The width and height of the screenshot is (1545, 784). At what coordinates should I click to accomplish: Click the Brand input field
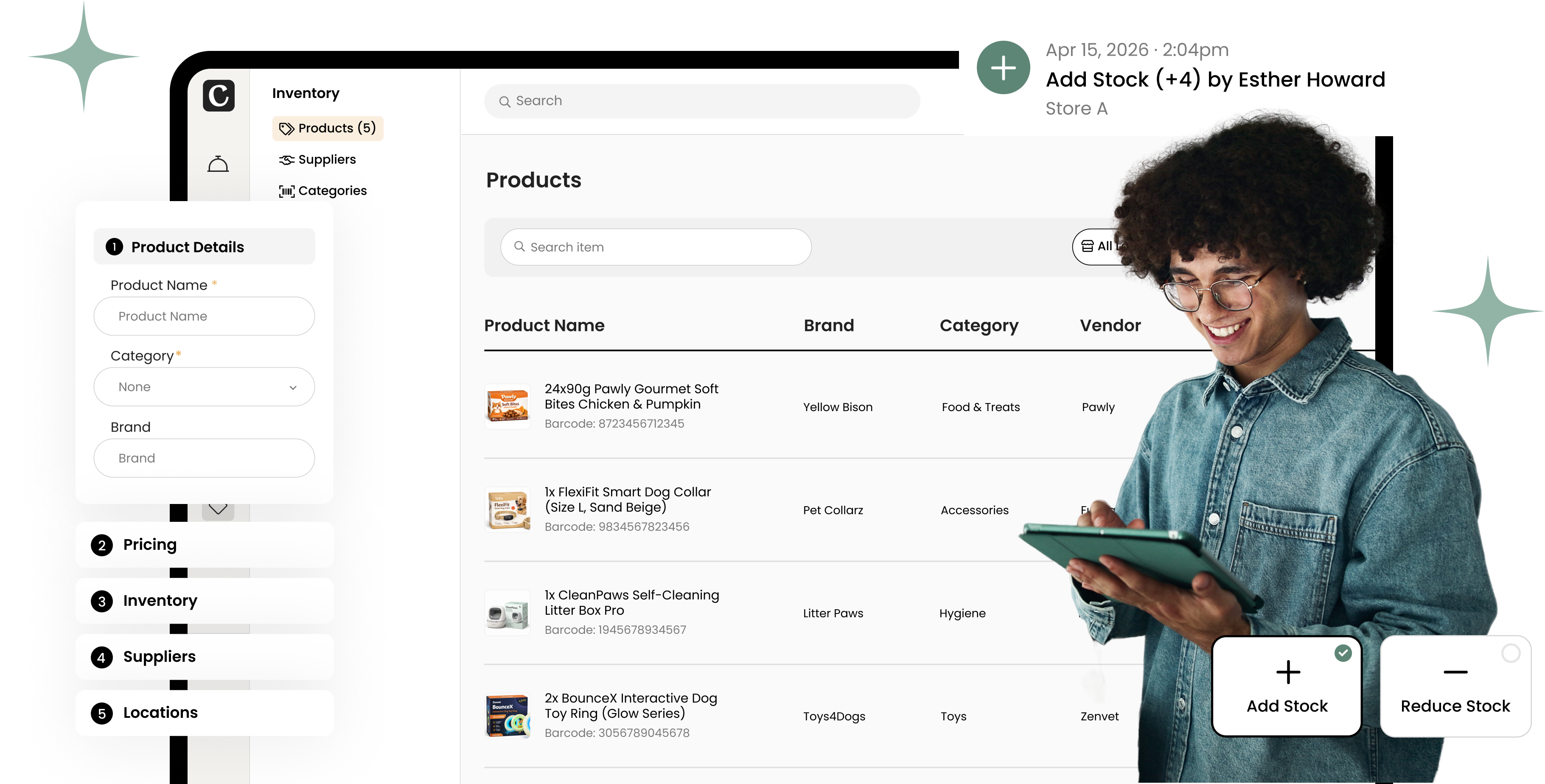(204, 458)
